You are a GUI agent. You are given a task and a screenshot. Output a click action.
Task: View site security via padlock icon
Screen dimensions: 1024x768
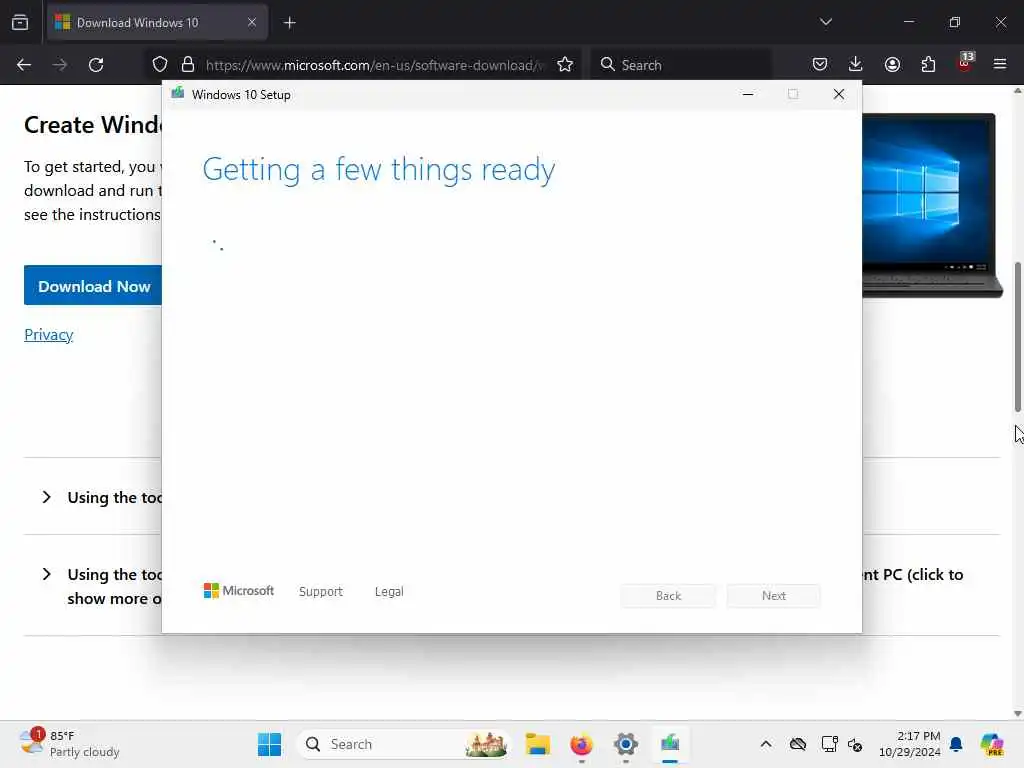pos(188,65)
